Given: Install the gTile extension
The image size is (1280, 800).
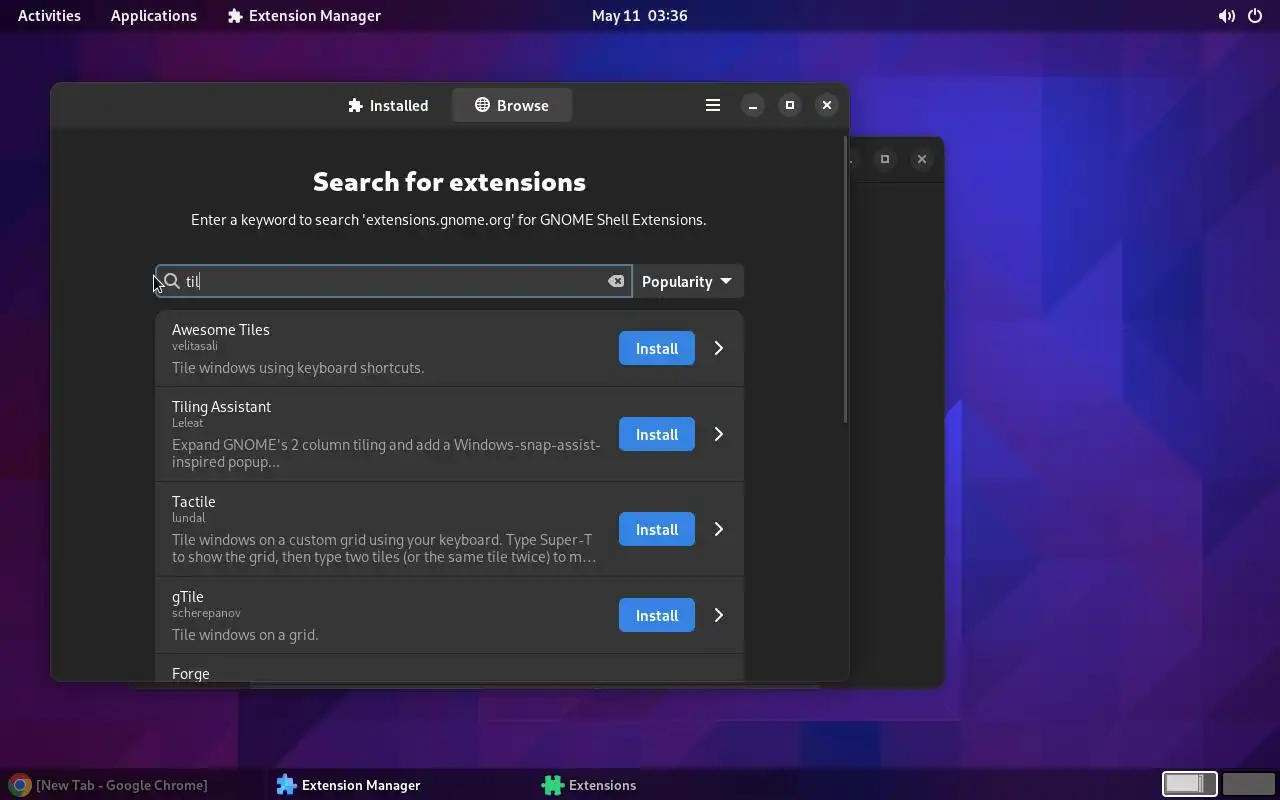Looking at the screenshot, I should click(x=657, y=615).
